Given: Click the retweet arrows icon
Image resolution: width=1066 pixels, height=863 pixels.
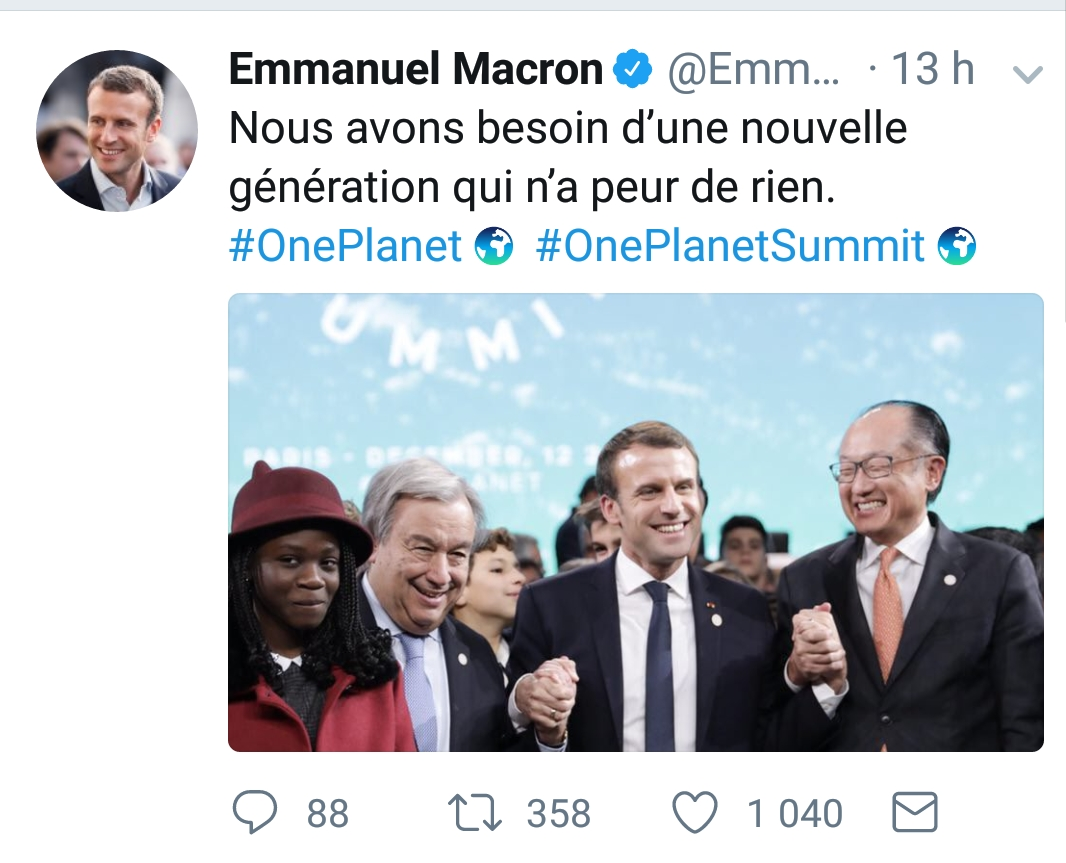Looking at the screenshot, I should pos(477,813).
